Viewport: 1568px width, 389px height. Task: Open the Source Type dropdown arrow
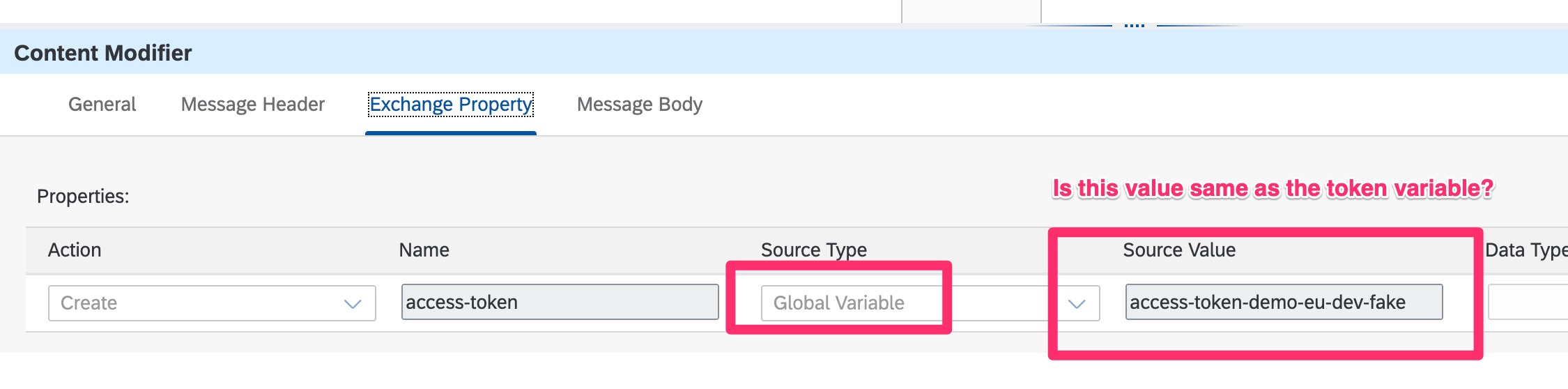pyautogui.click(x=1077, y=304)
